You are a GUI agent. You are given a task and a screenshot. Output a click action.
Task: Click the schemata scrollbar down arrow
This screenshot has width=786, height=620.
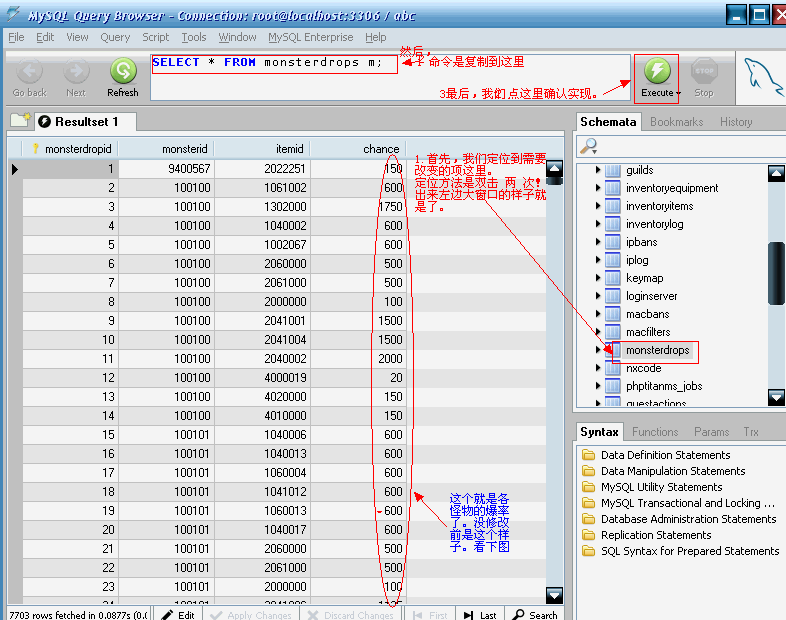click(x=776, y=397)
